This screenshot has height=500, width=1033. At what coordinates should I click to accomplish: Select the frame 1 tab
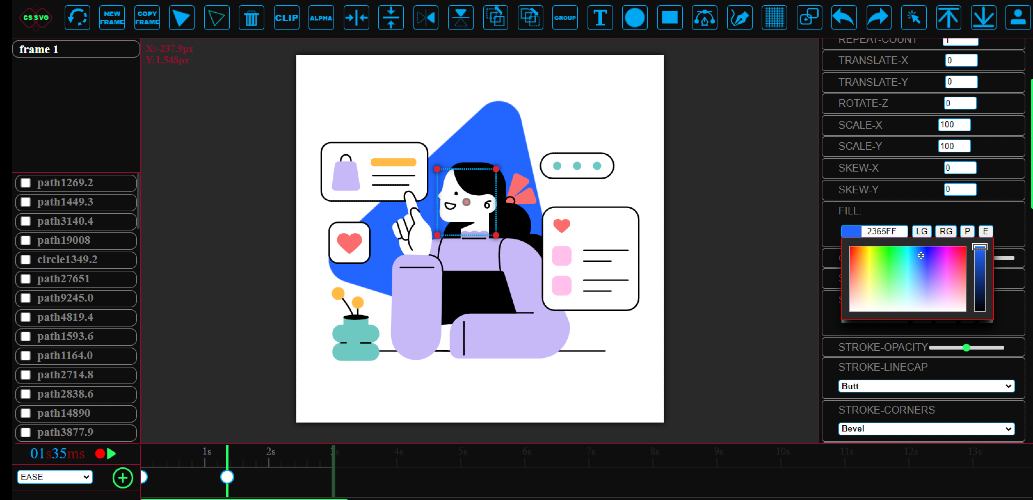coord(76,49)
